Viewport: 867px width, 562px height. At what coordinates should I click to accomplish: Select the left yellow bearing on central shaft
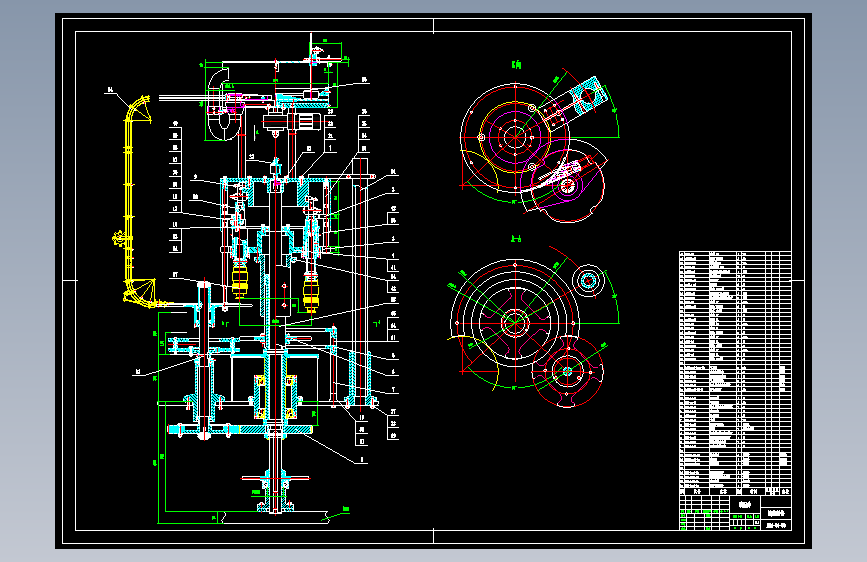259,397
